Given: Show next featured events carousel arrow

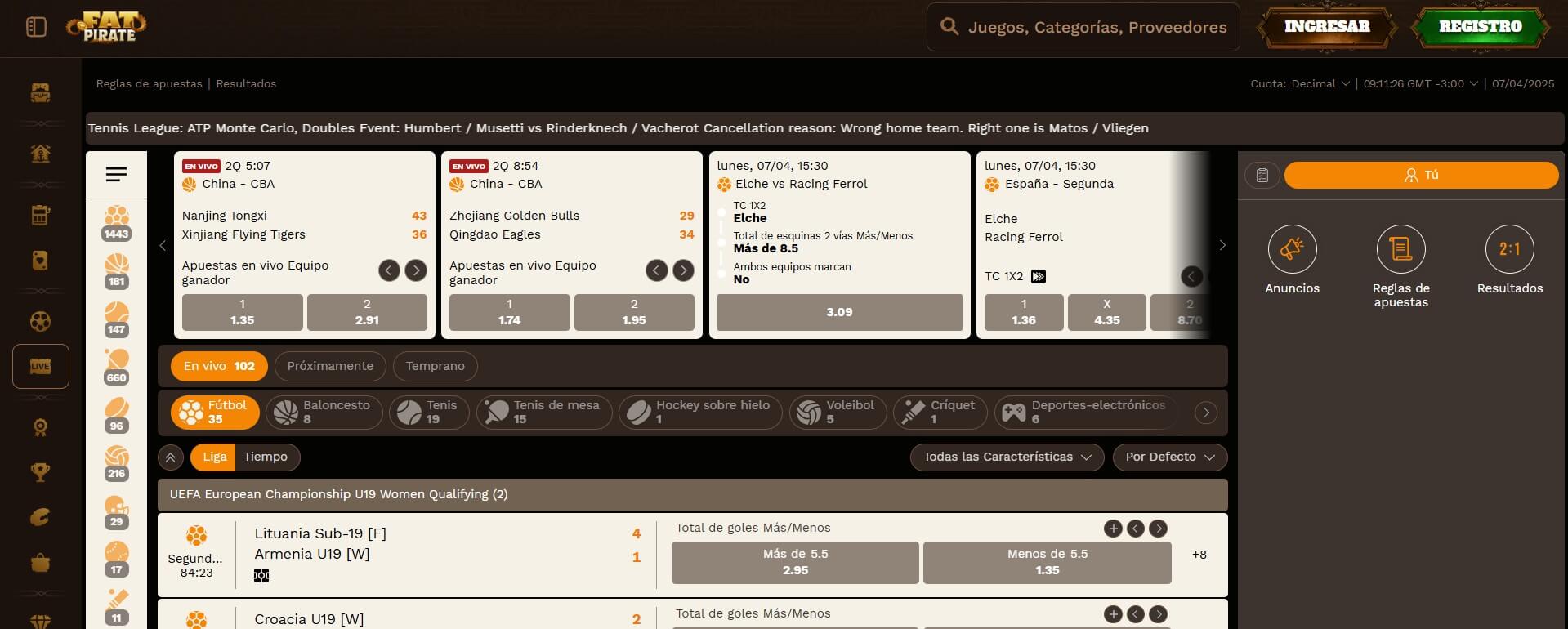Looking at the screenshot, I should [1222, 245].
